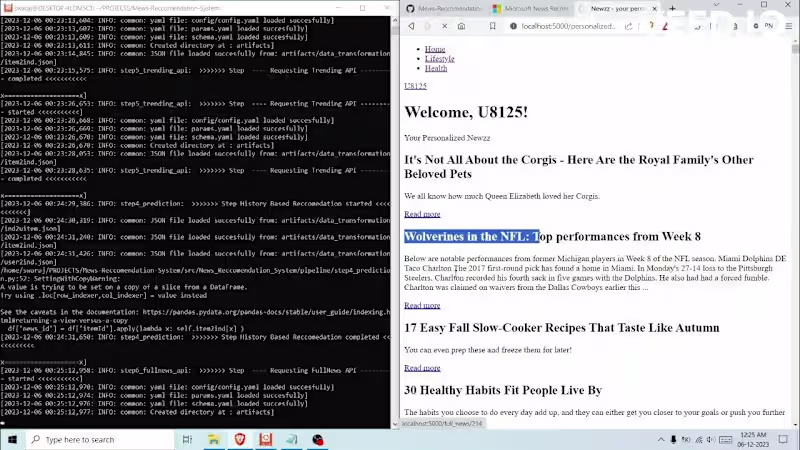Open the notification center icon

pyautogui.click(x=783, y=439)
